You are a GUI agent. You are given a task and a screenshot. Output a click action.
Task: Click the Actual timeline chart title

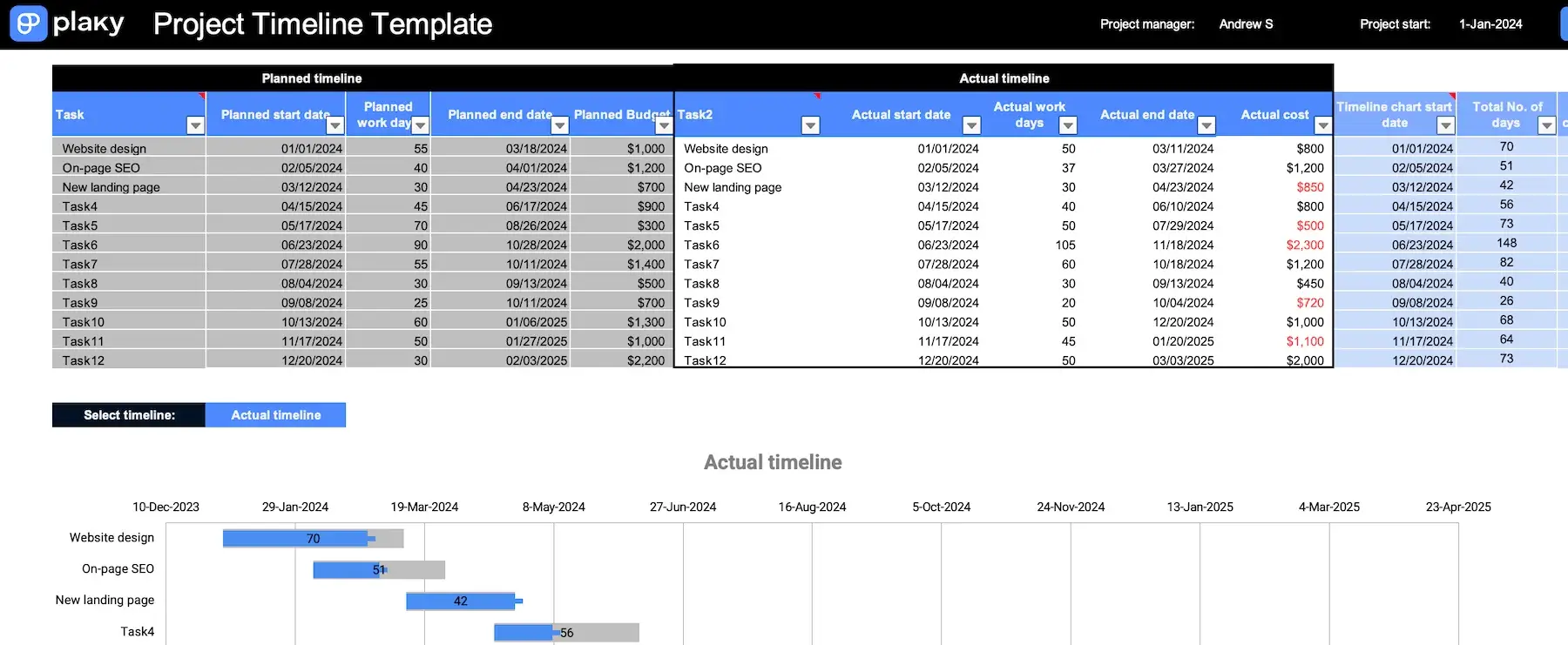[773, 462]
